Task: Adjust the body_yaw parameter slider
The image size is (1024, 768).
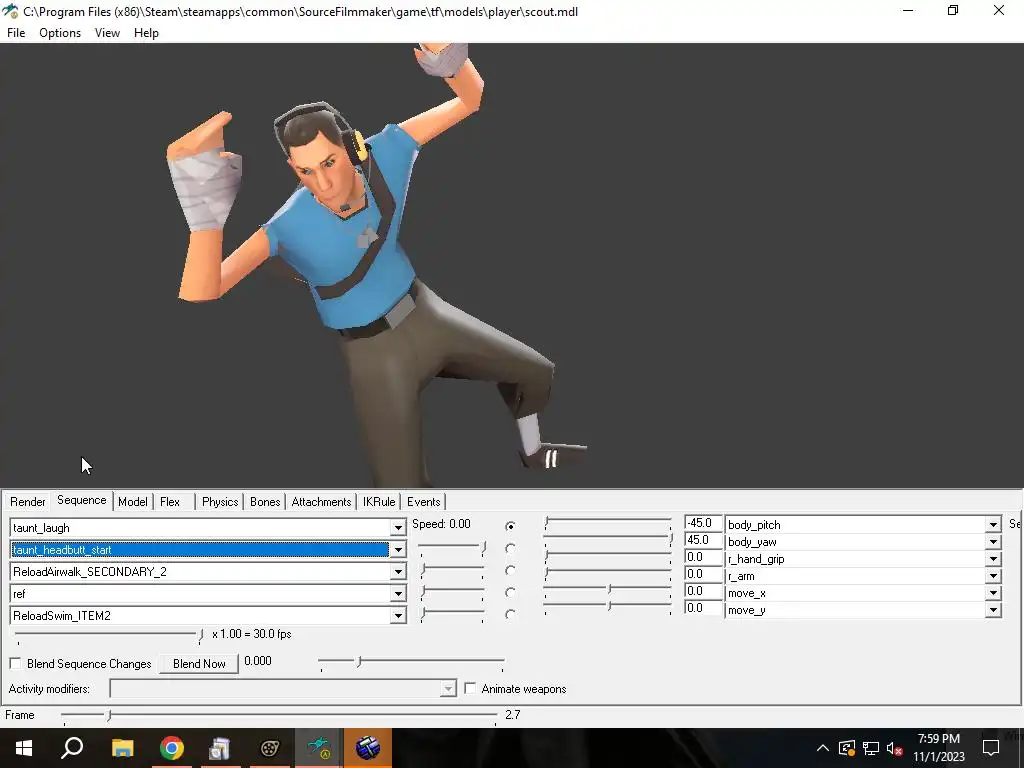Action: 607,539
